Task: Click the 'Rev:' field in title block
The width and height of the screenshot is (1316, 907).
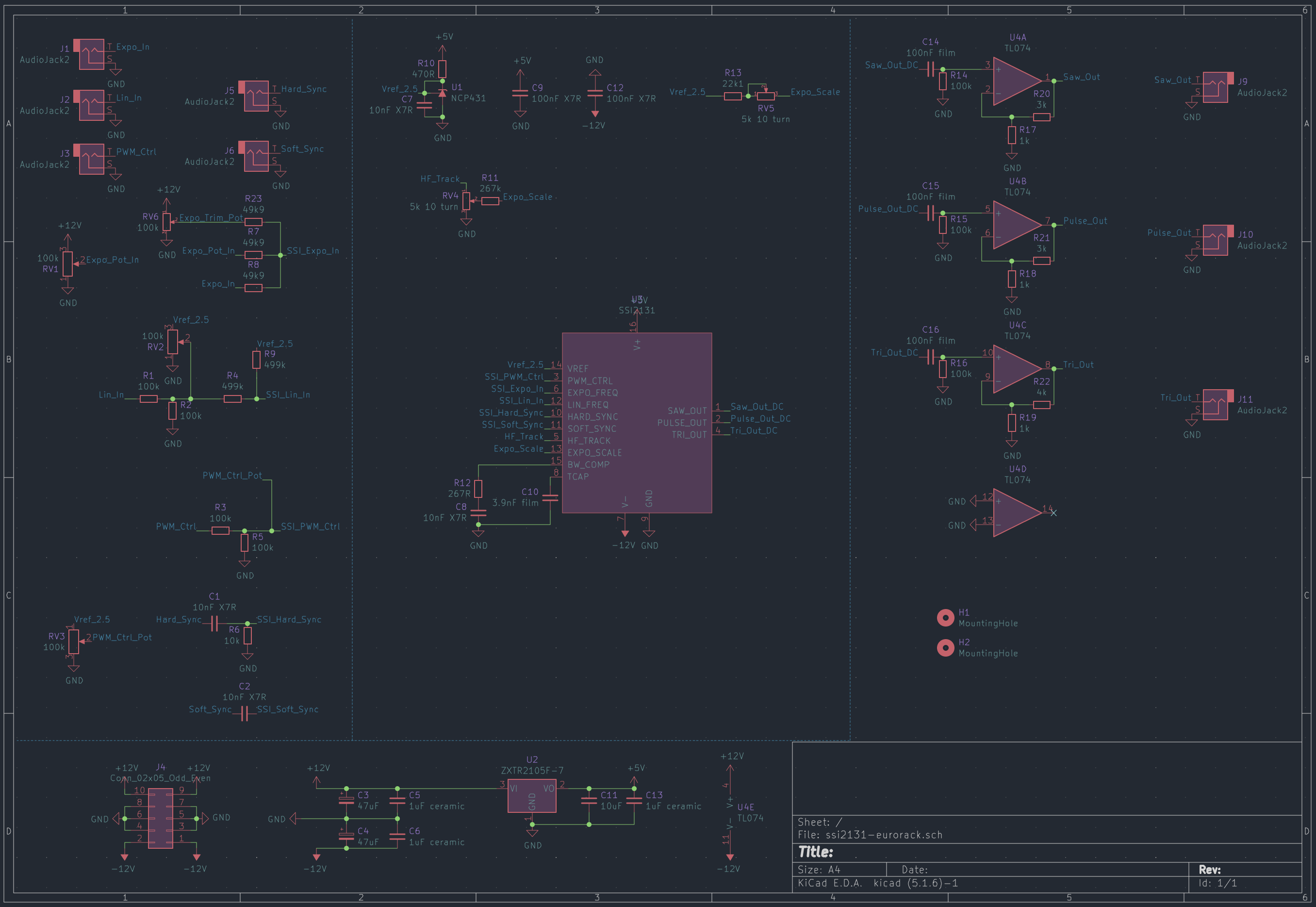Action: pos(1210,870)
